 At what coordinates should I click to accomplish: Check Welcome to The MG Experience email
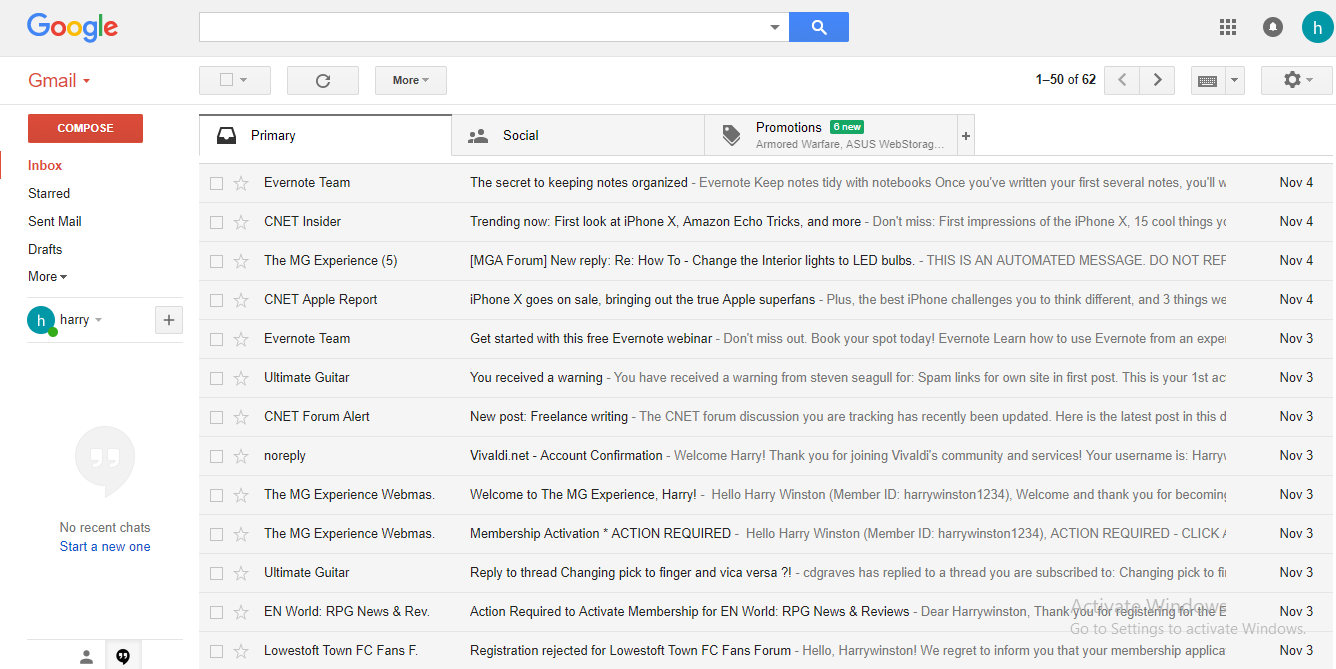pyautogui.click(x=216, y=495)
